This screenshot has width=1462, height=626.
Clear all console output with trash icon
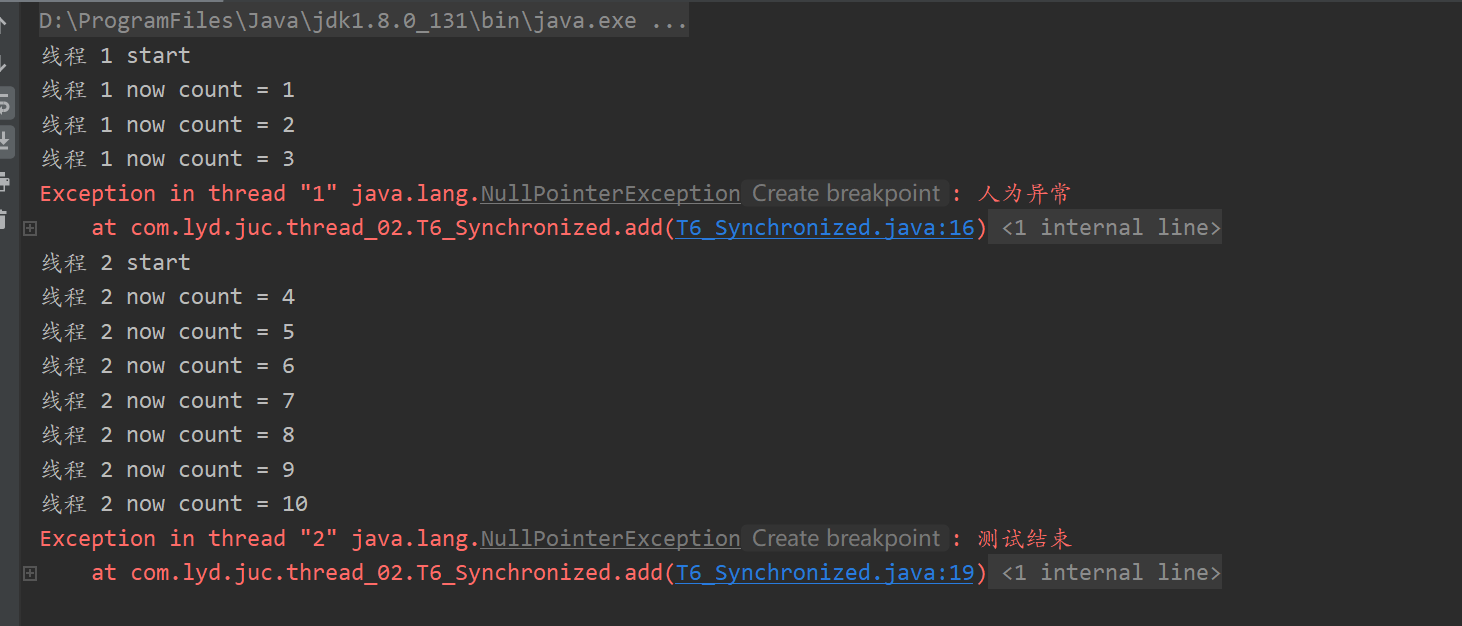click(x=5, y=218)
